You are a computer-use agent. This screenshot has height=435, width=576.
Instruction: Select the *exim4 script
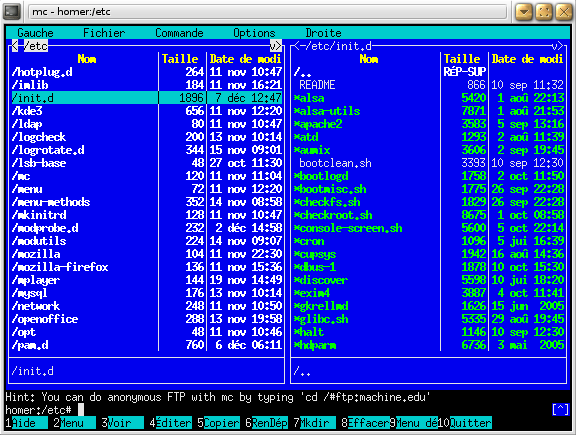tap(429, 293)
